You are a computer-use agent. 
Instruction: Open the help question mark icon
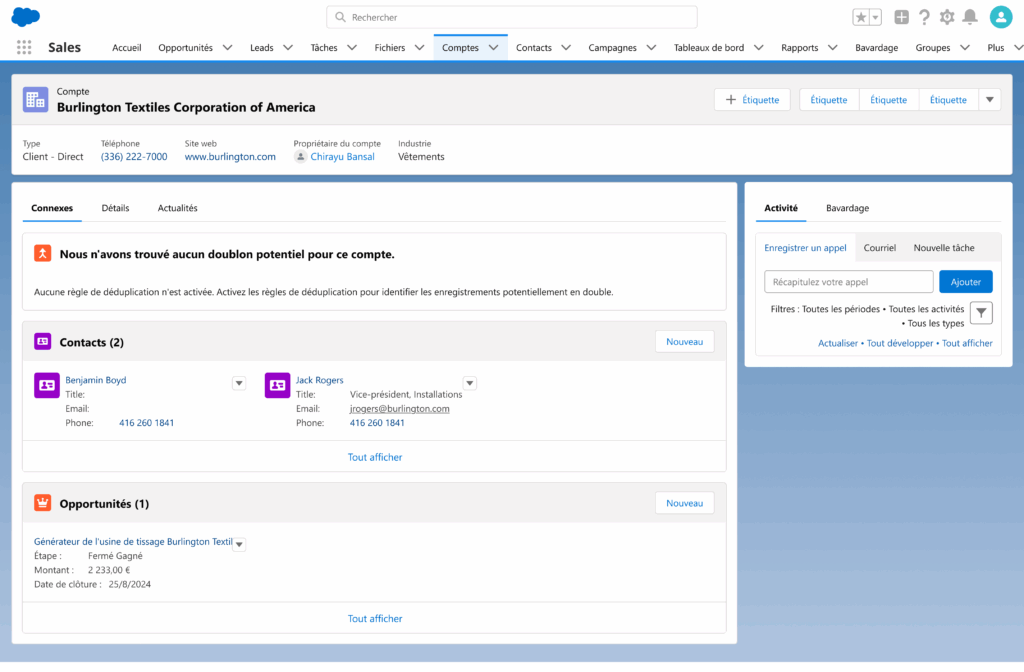tap(924, 18)
